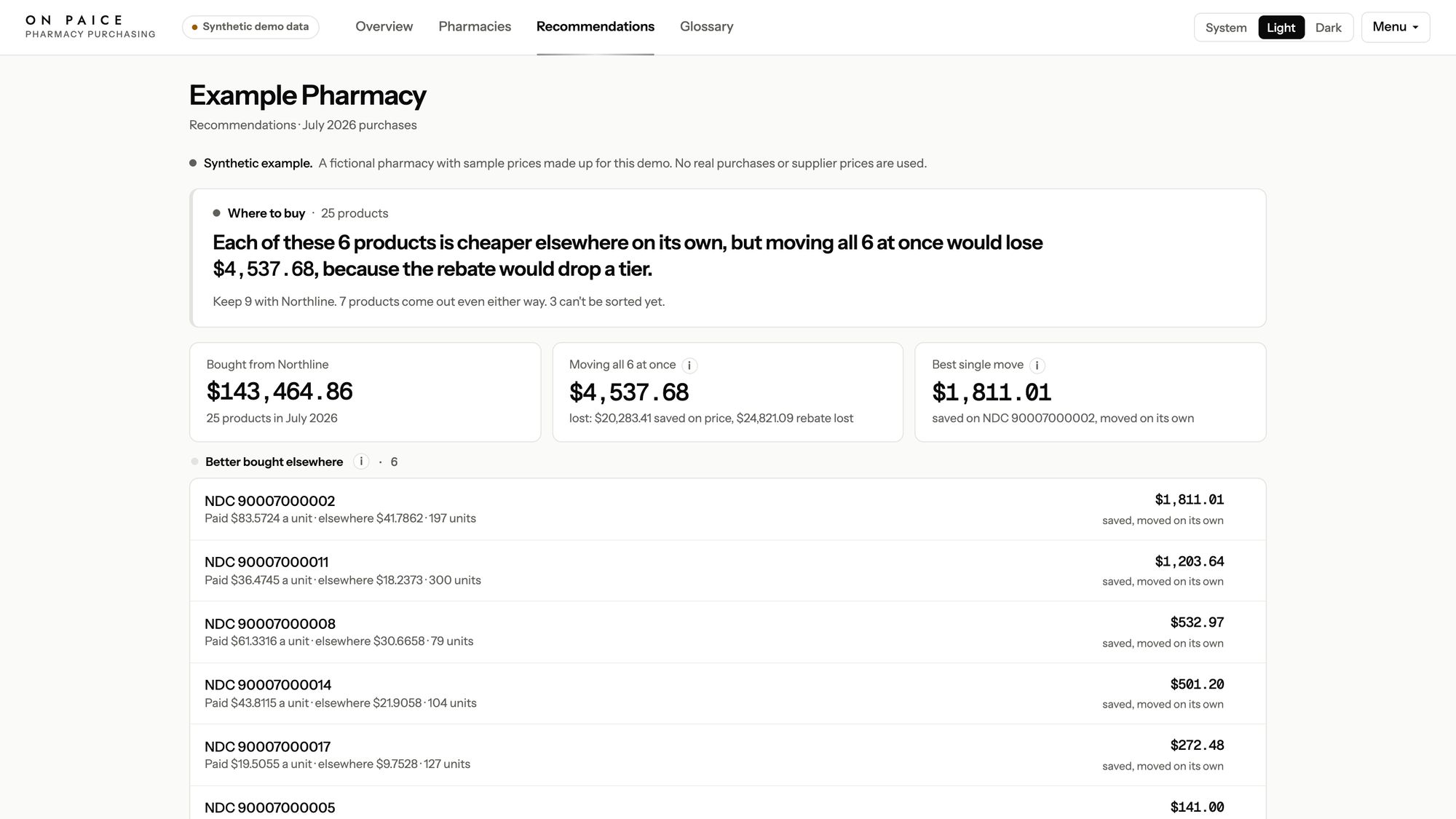Switch theme to System
The image size is (1456, 819).
click(1226, 28)
